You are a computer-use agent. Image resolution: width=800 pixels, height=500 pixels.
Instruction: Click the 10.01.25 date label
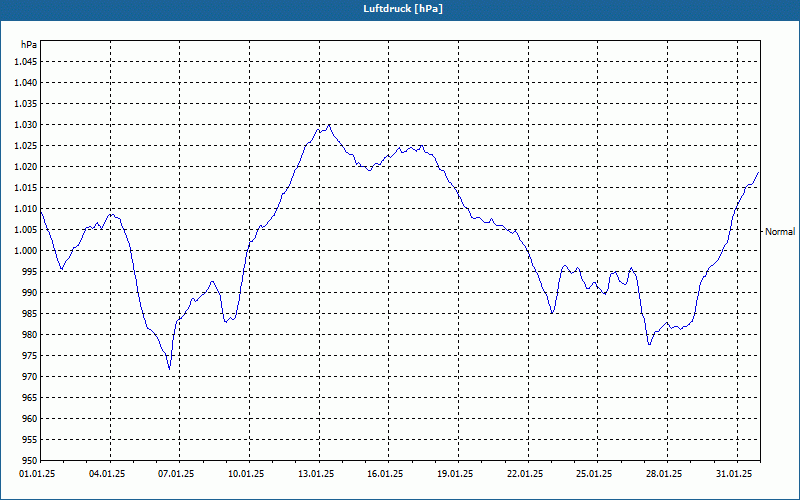click(246, 474)
